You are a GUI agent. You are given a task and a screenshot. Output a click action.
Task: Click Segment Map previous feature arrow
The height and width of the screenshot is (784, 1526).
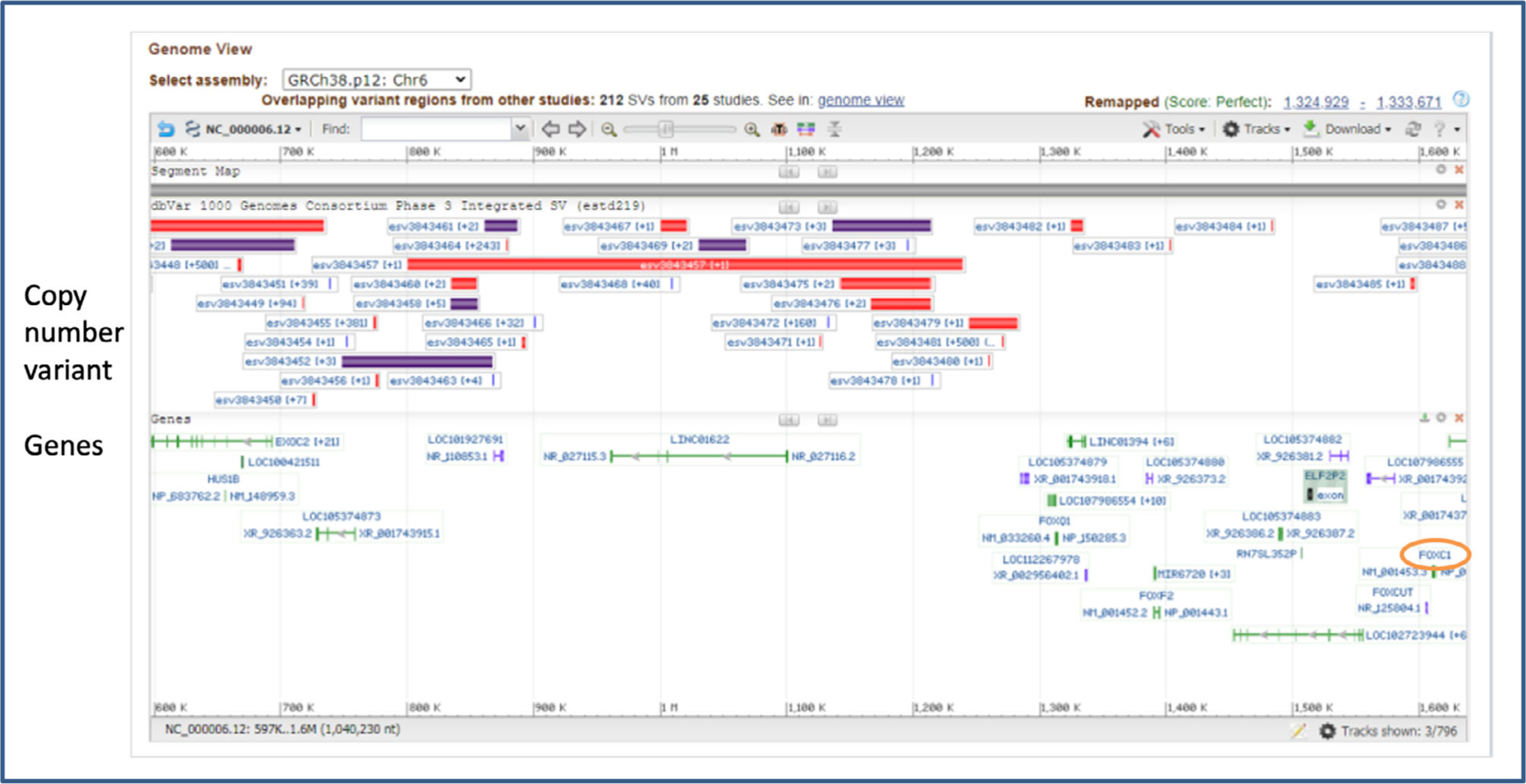788,171
